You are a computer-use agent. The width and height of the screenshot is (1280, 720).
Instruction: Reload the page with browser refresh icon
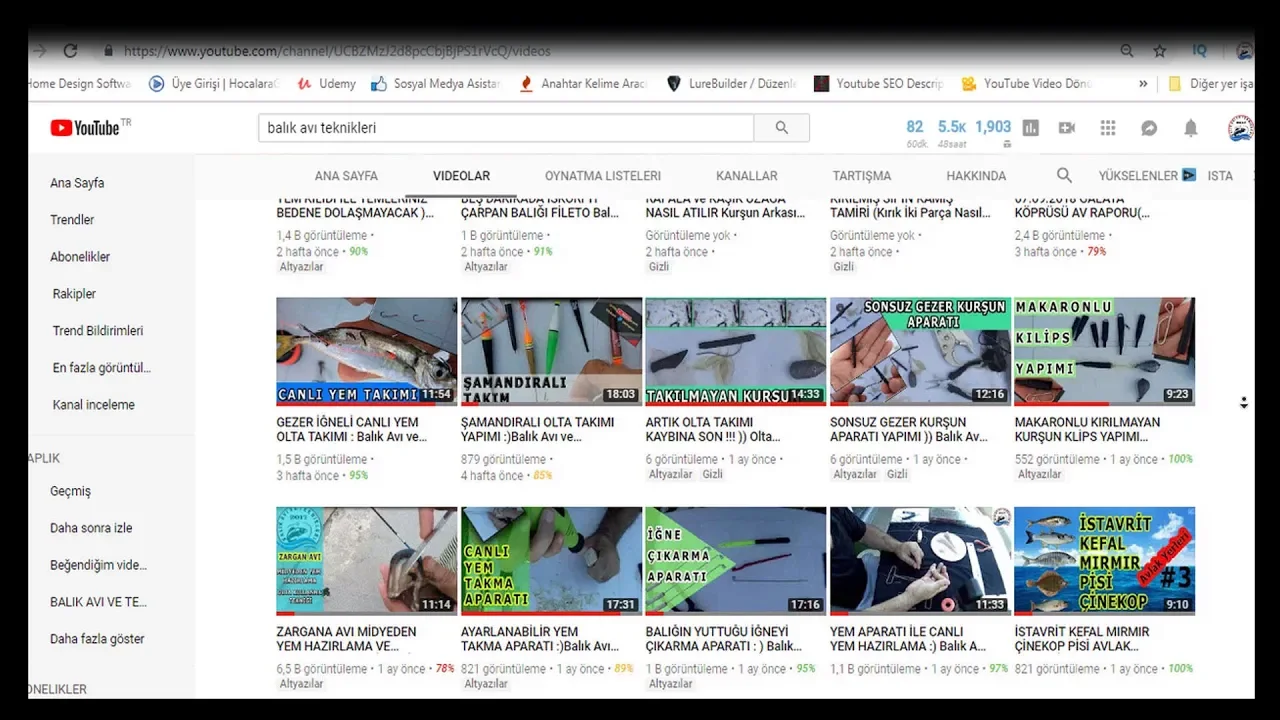[x=70, y=50]
